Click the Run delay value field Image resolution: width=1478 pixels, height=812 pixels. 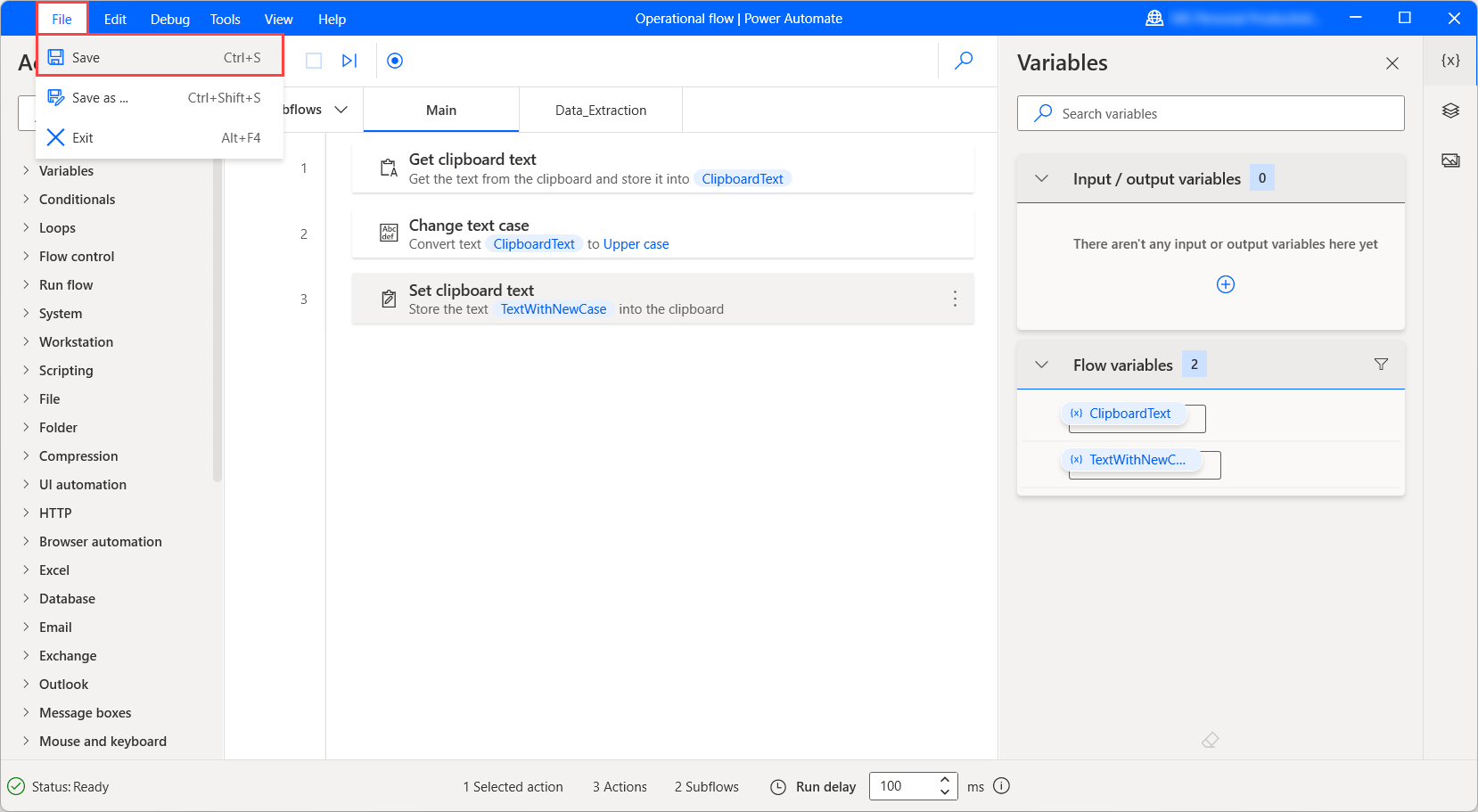[x=902, y=786]
